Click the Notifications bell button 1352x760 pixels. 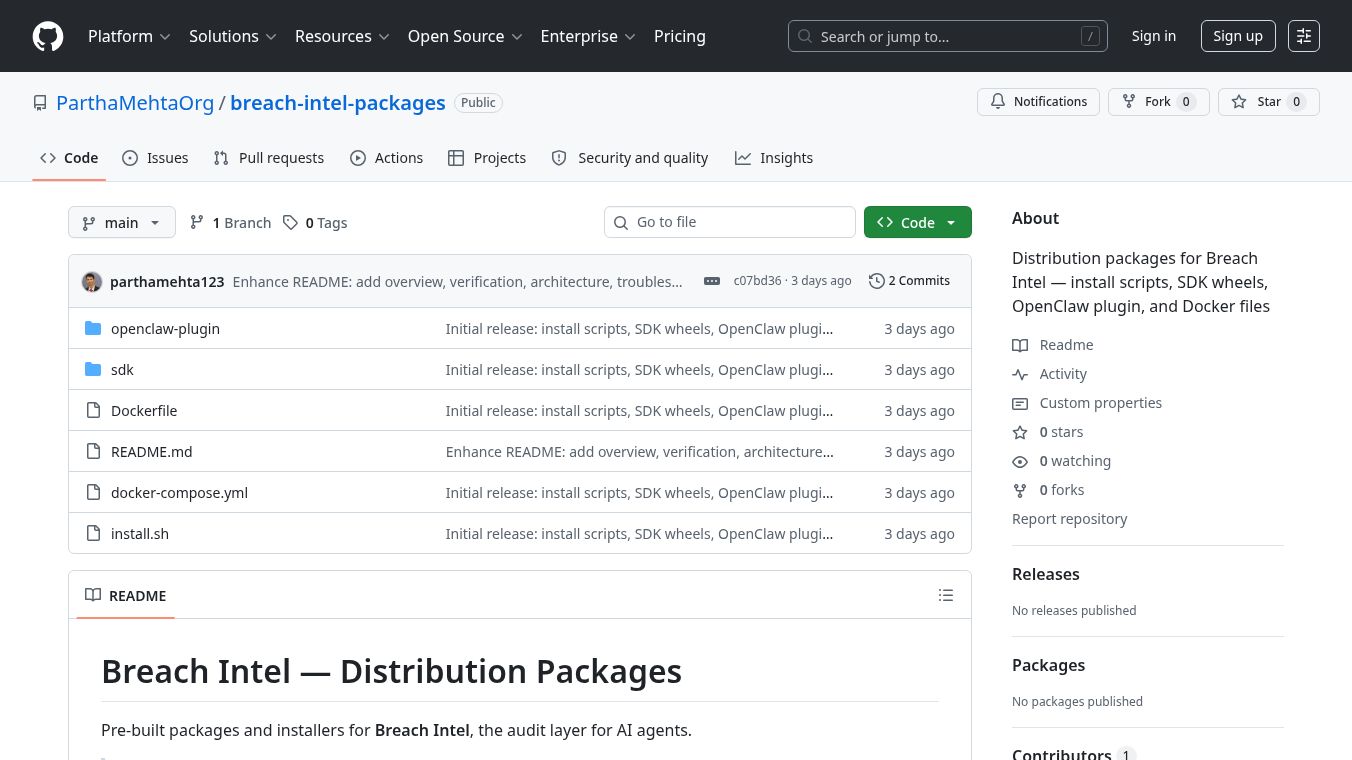point(1038,102)
